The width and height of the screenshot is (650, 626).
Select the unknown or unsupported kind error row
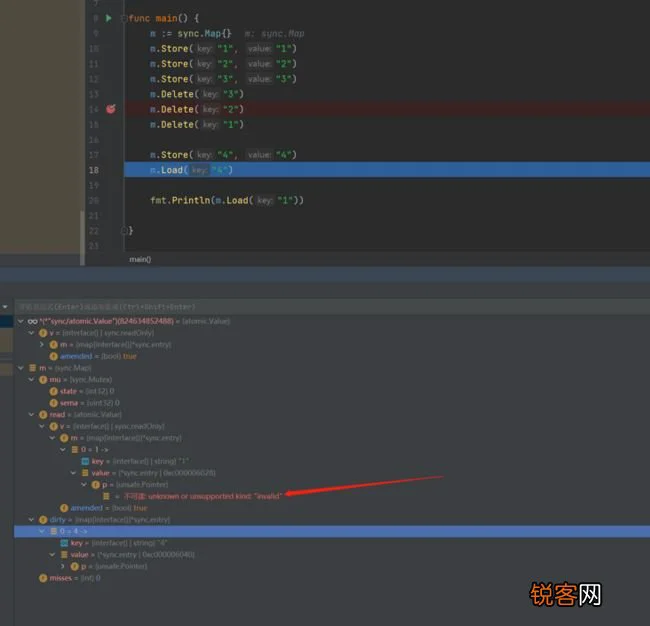click(332, 496)
